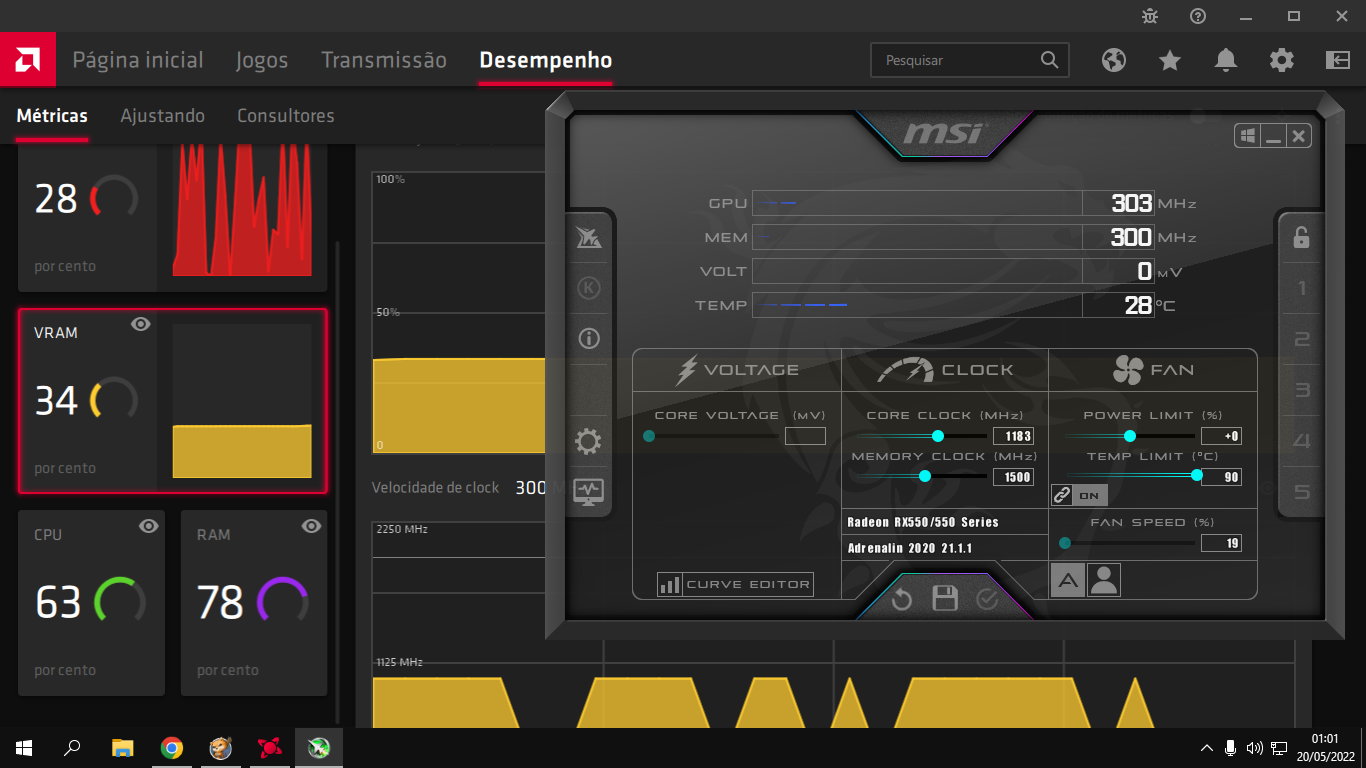Select the CPU metric card
This screenshot has width=1366, height=768.
pos(91,603)
